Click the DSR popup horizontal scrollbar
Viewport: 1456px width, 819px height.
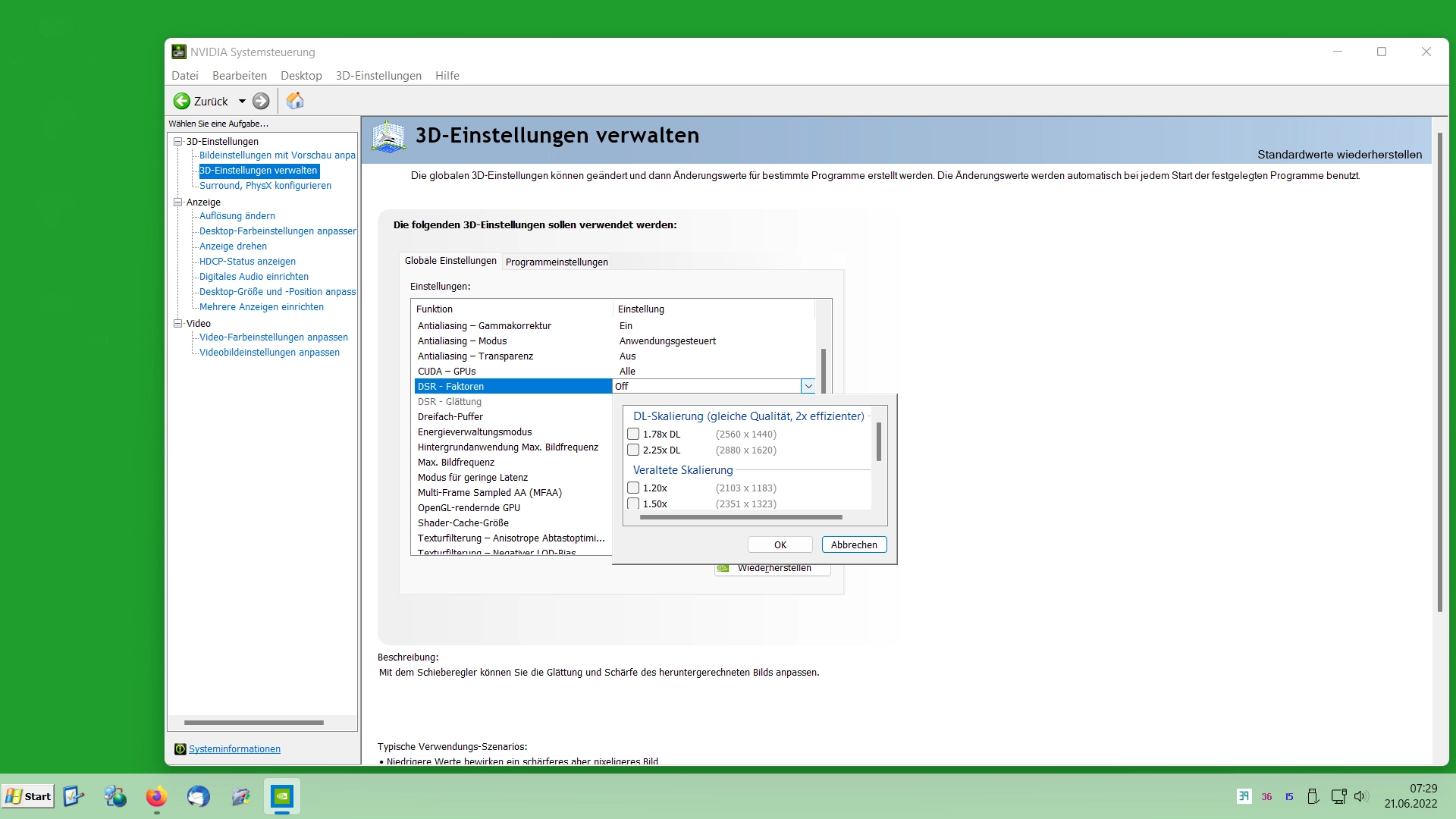pyautogui.click(x=741, y=517)
